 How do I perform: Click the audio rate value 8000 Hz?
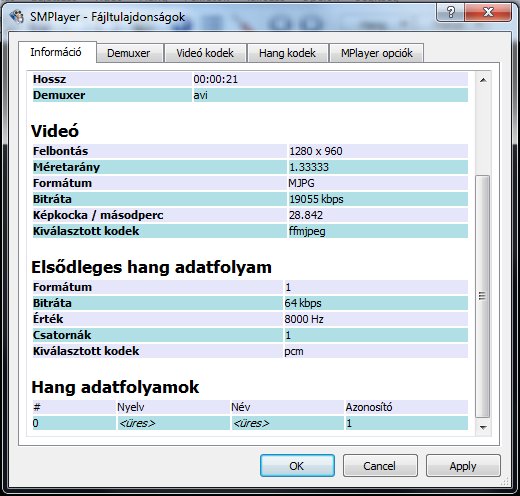pos(304,319)
